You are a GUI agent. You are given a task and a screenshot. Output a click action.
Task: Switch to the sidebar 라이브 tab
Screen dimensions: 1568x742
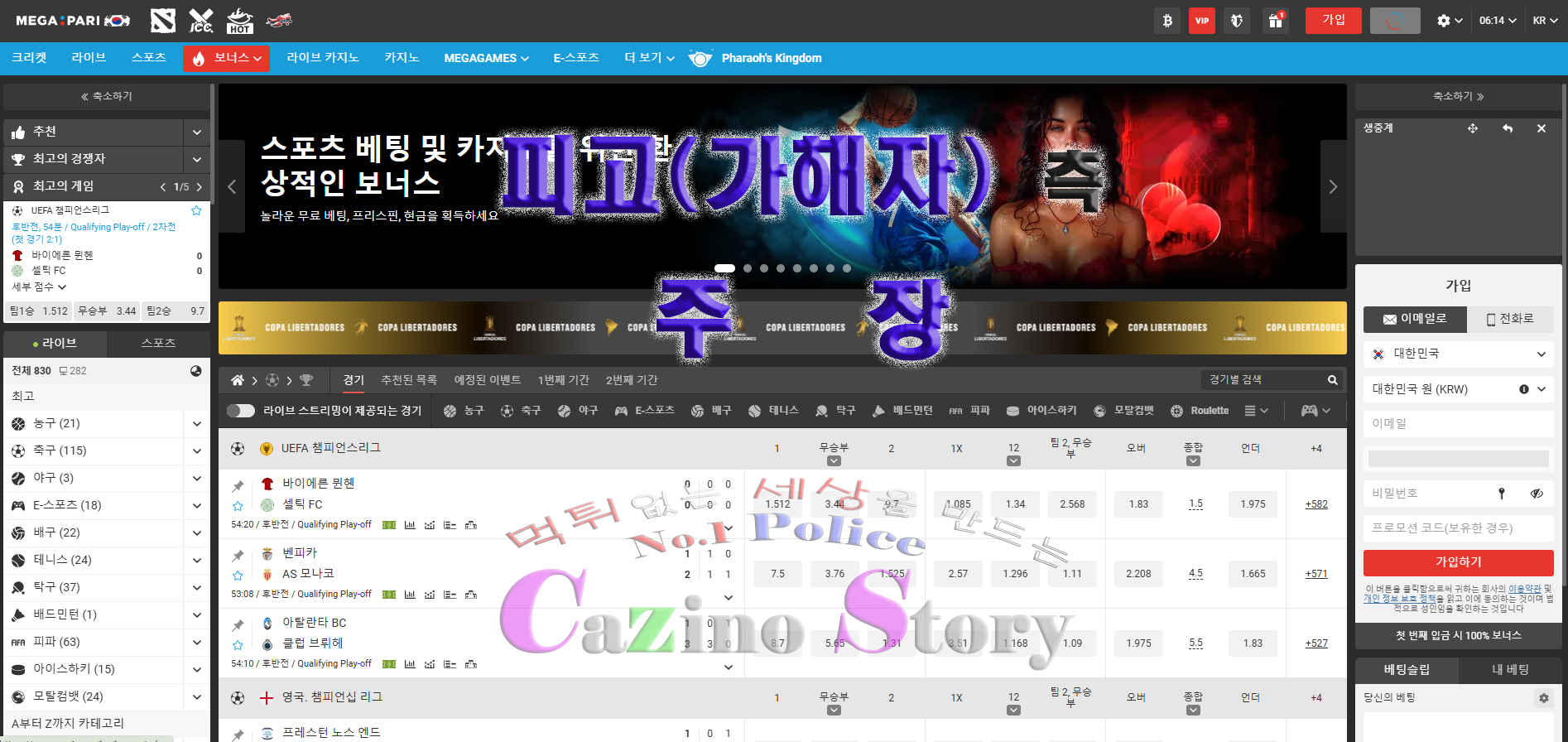click(x=55, y=343)
